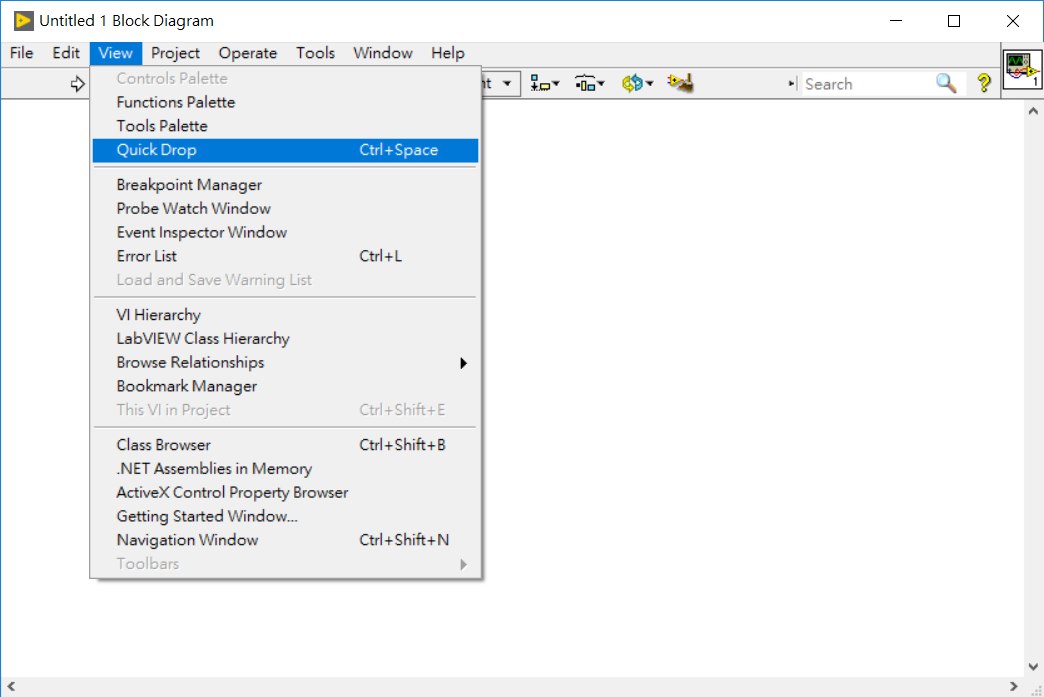The width and height of the screenshot is (1044, 697).
Task: Maximize the Block Diagram window
Action: tap(954, 21)
